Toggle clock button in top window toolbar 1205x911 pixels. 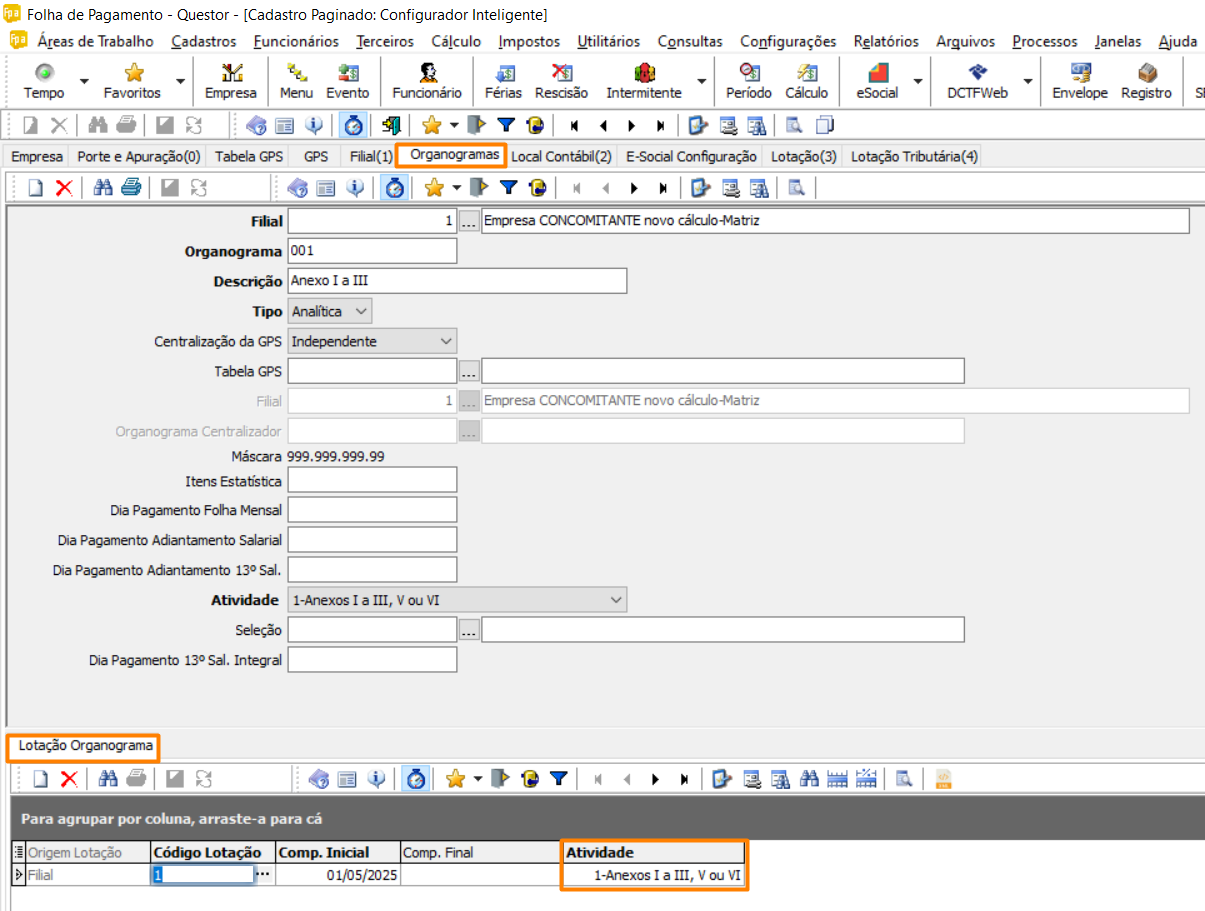pos(353,125)
